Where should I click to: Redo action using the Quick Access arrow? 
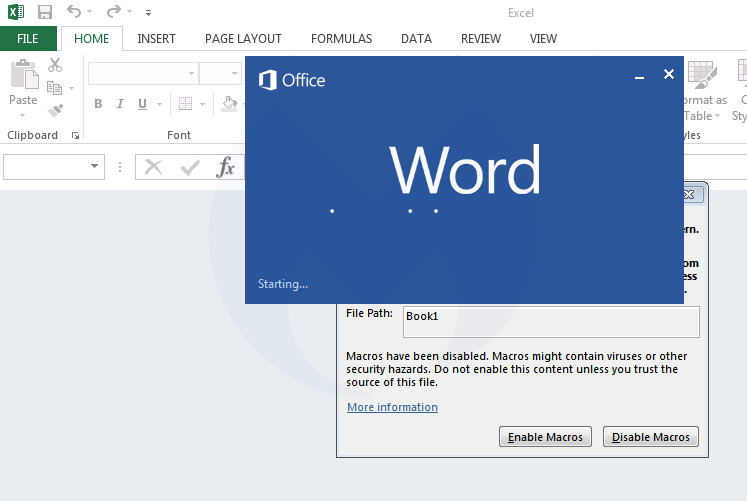[x=113, y=11]
